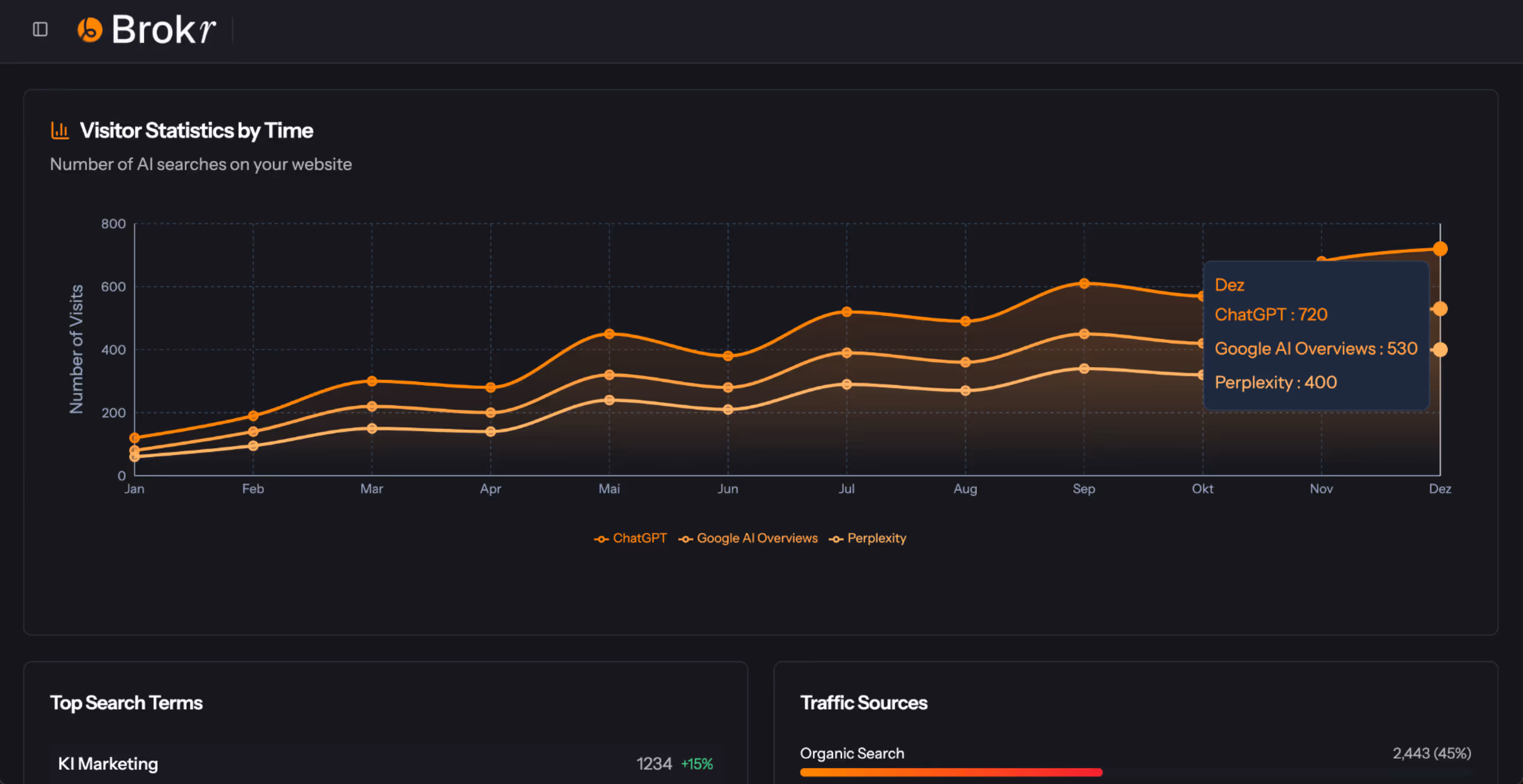Image resolution: width=1523 pixels, height=784 pixels.
Task: Click the 800 y-axis tick label
Action: coord(113,223)
